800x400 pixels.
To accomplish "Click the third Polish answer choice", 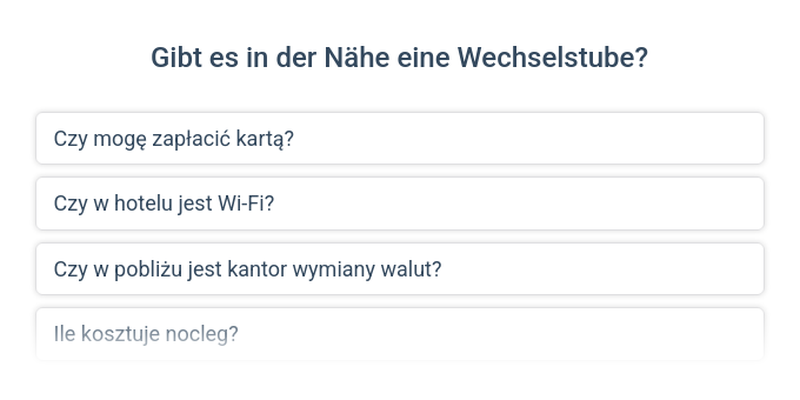I will (x=400, y=269).
